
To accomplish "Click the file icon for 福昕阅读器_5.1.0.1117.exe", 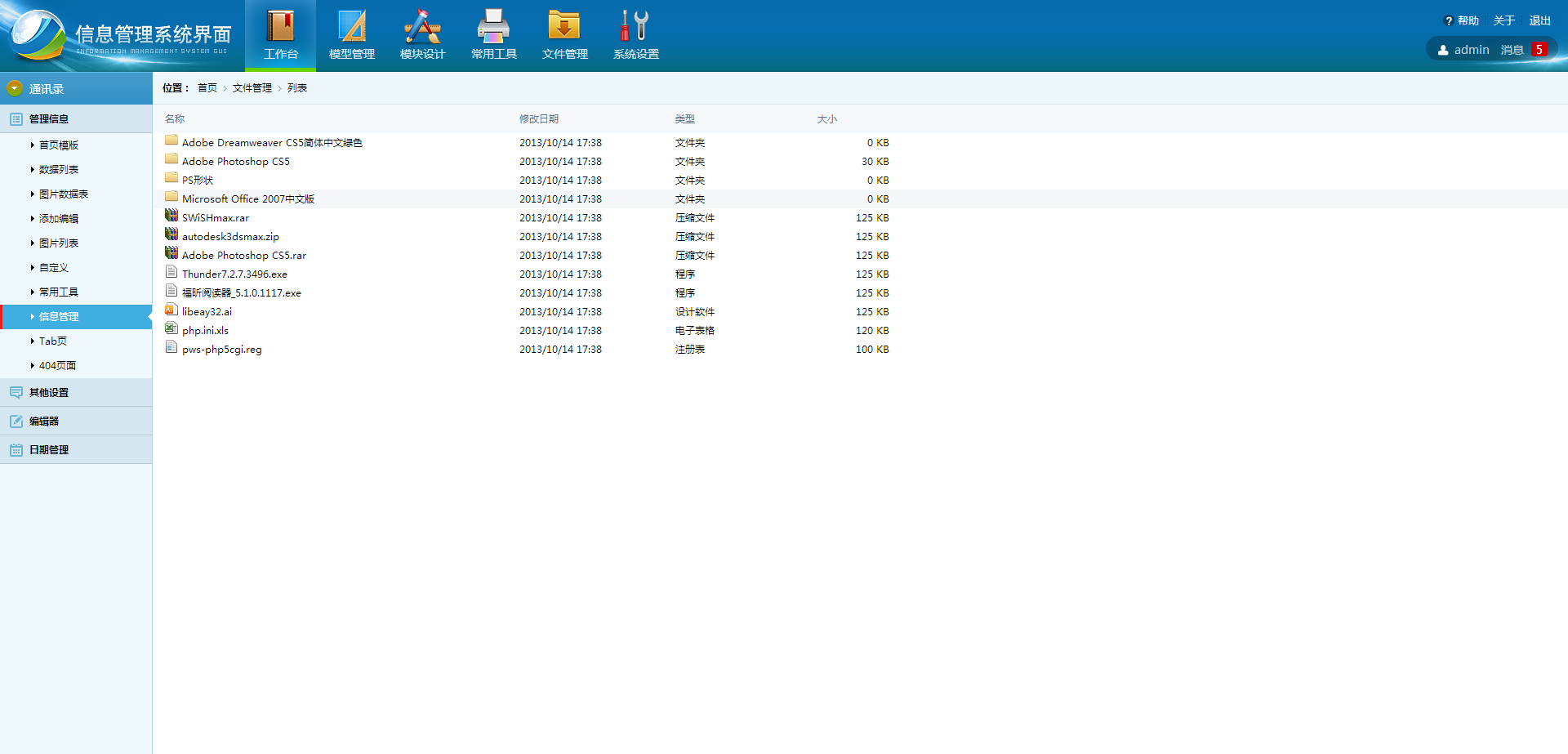I will tap(171, 291).
